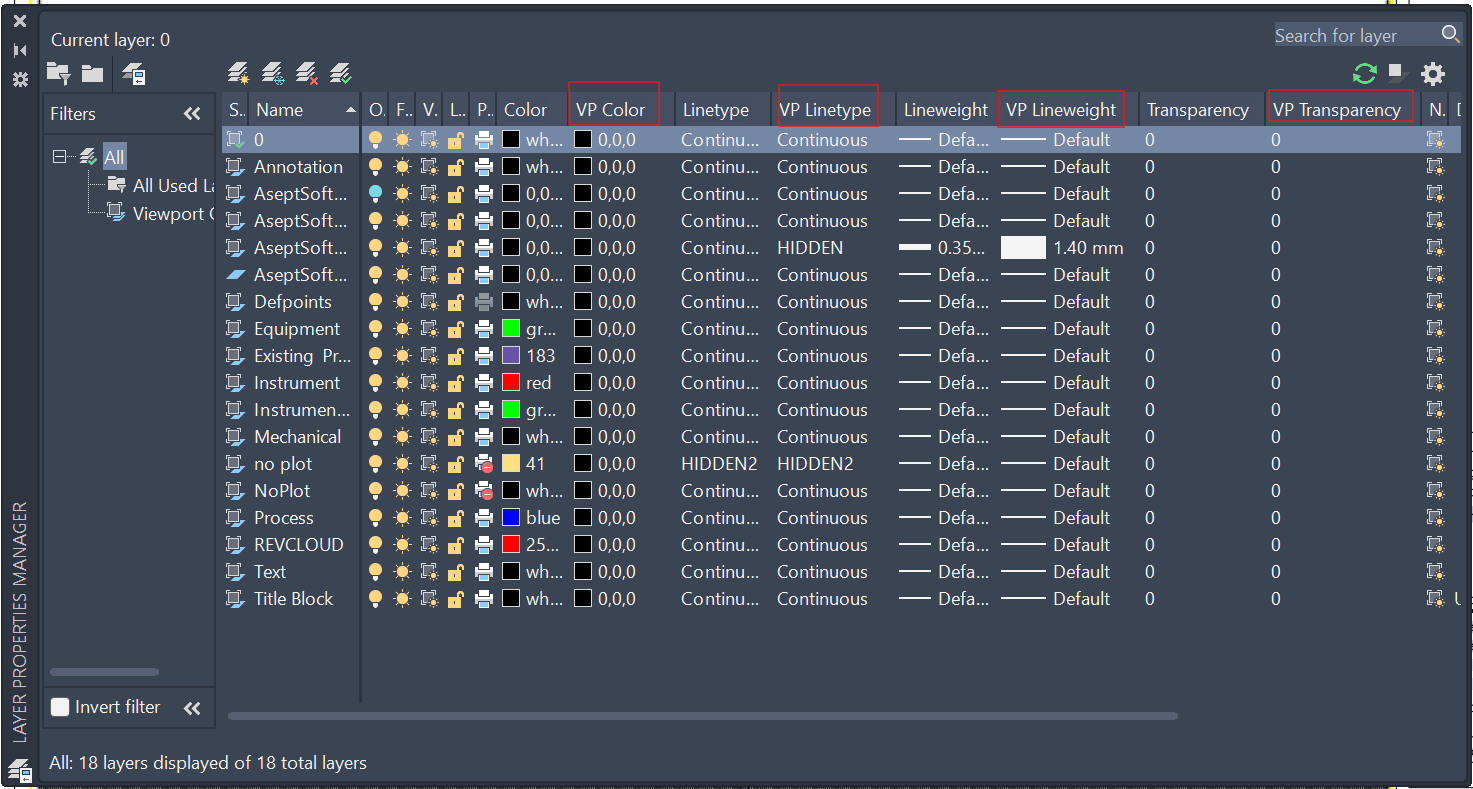
Task: Select the Viewport Overrides filter
Action: click(x=174, y=213)
